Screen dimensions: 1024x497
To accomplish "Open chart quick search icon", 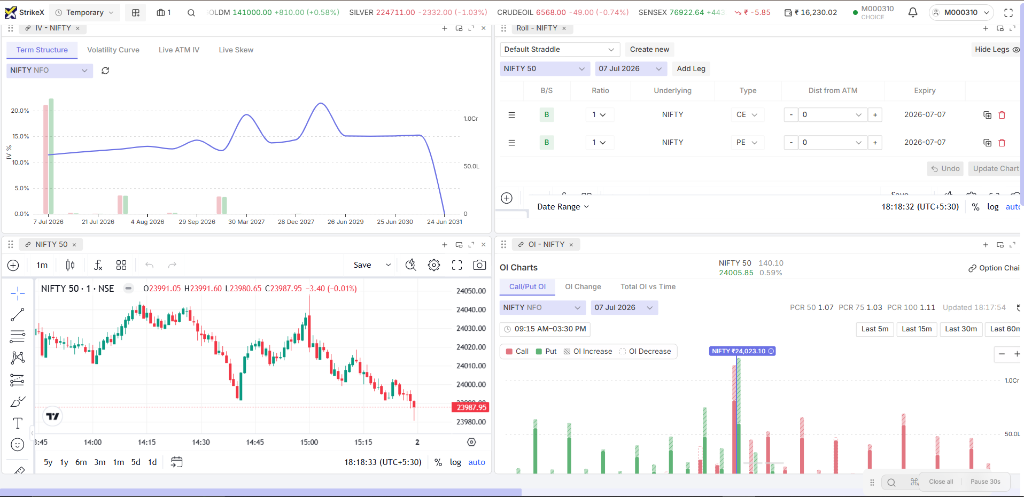I will (x=411, y=265).
